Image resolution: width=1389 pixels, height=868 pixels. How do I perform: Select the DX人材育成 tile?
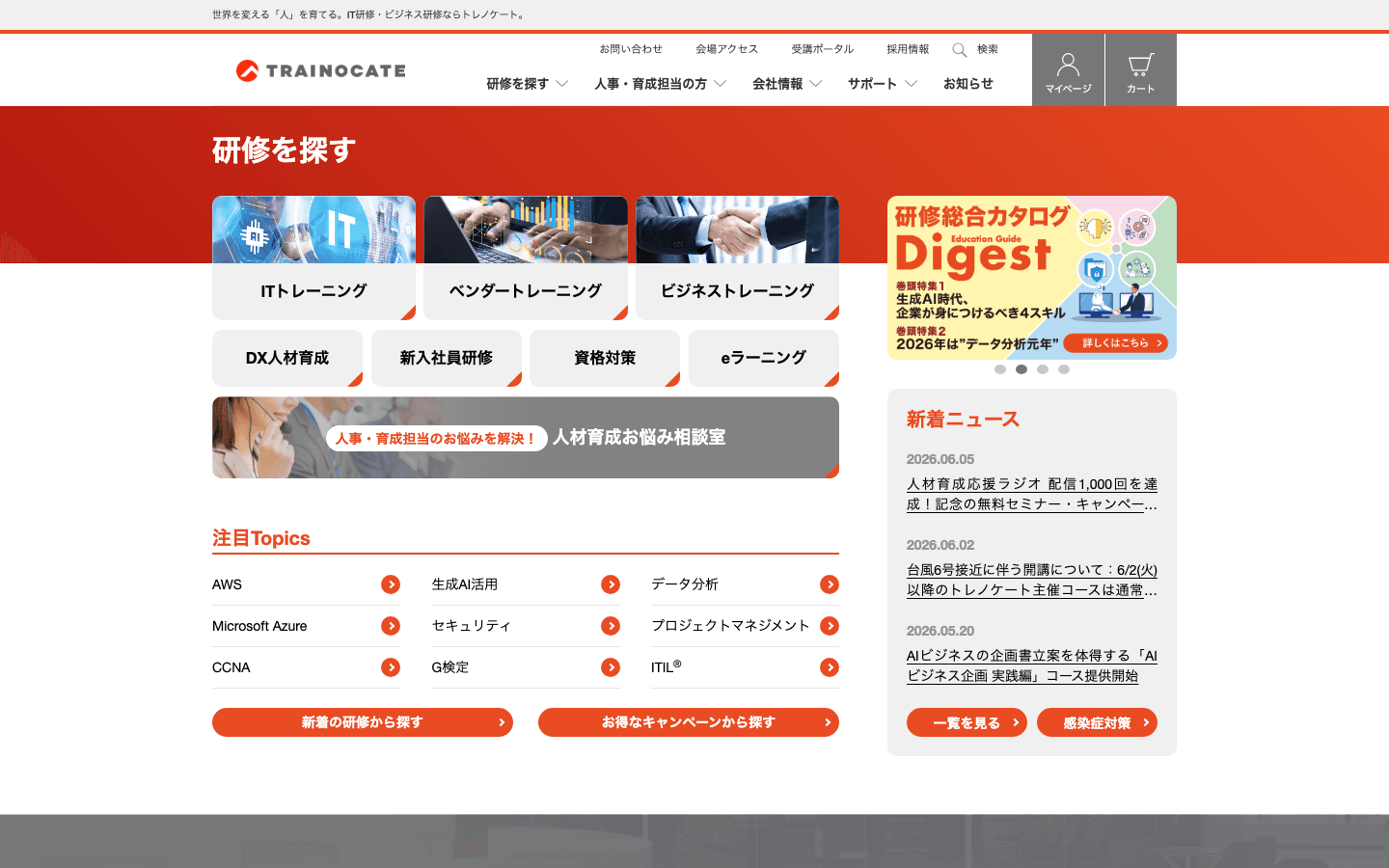click(x=287, y=358)
